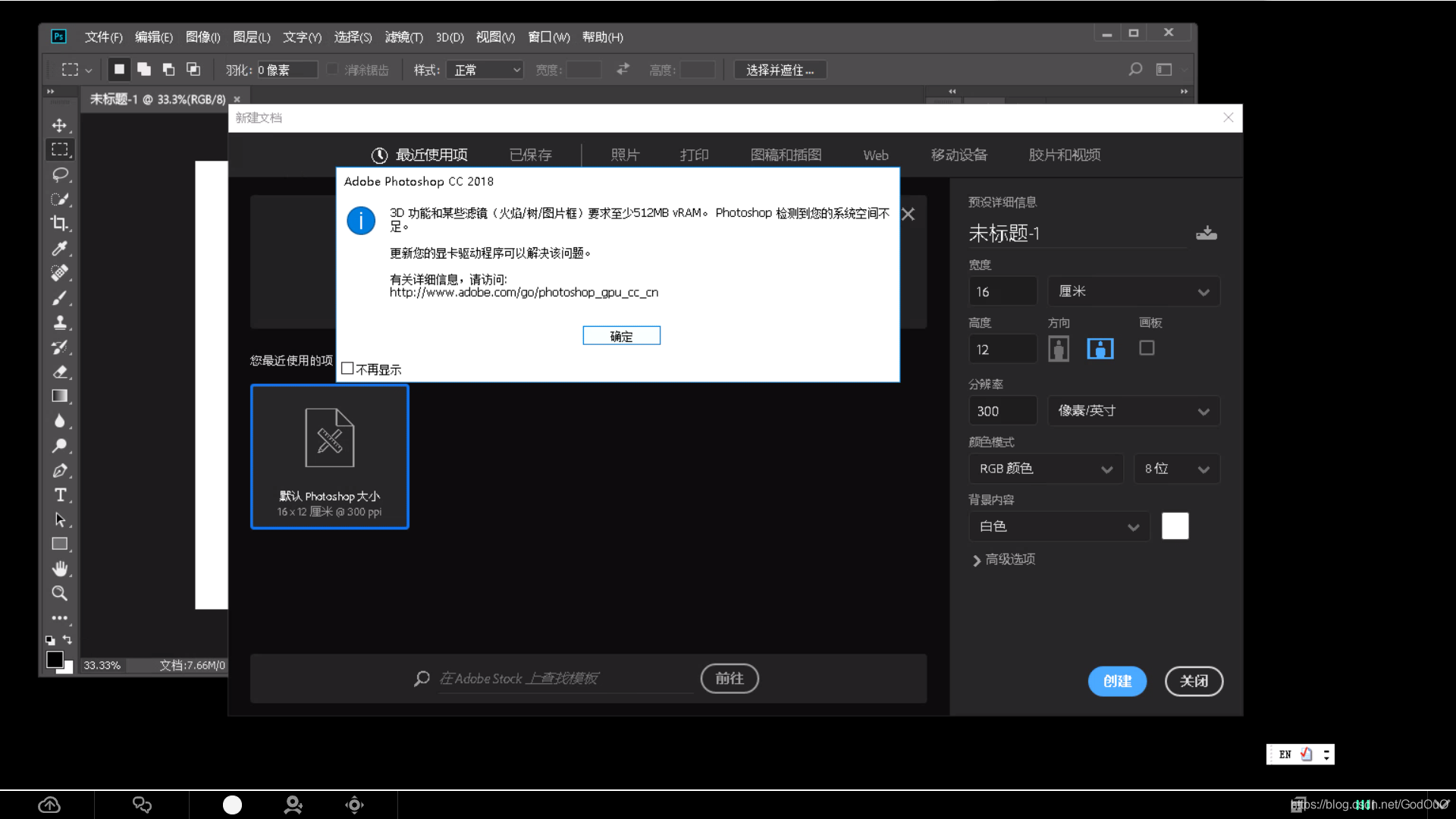The image size is (1456, 819).
Task: Click the 创建 button
Action: click(1117, 681)
